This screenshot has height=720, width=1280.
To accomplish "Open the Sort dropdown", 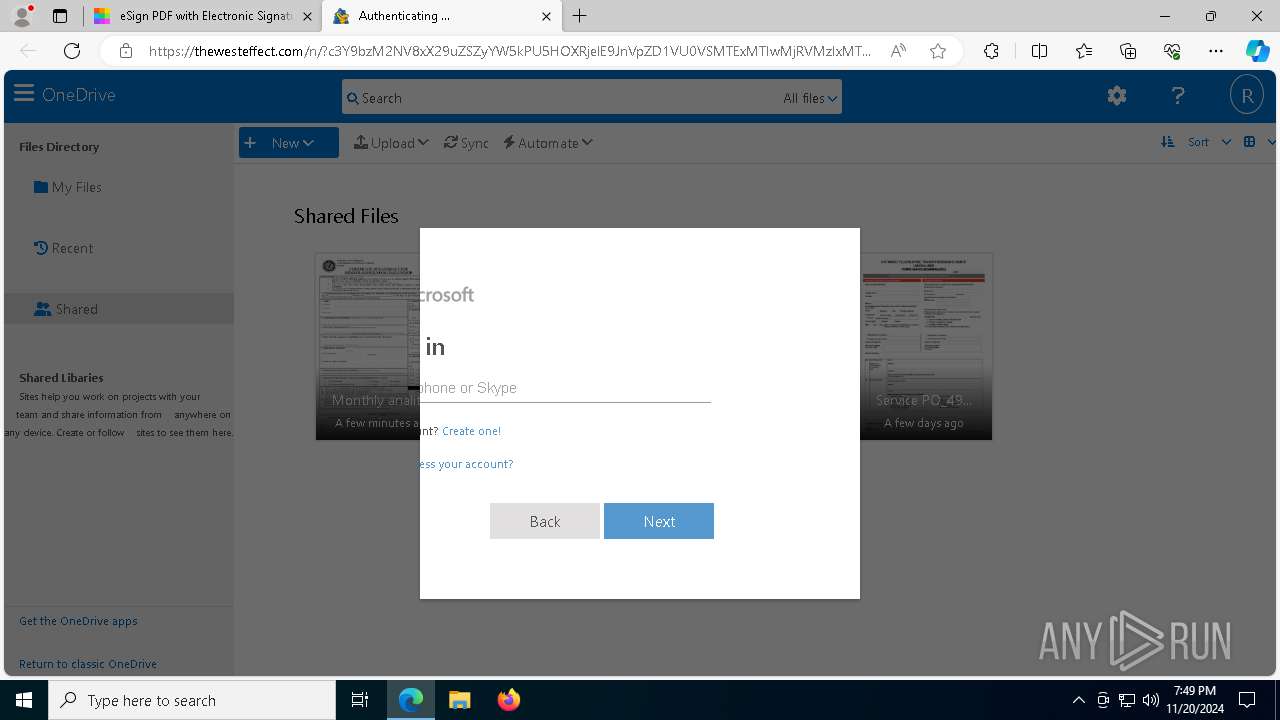I will coord(1209,142).
